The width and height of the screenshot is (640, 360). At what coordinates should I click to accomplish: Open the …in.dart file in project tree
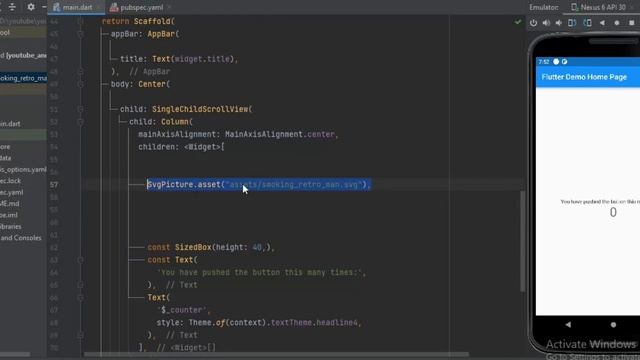[10, 124]
